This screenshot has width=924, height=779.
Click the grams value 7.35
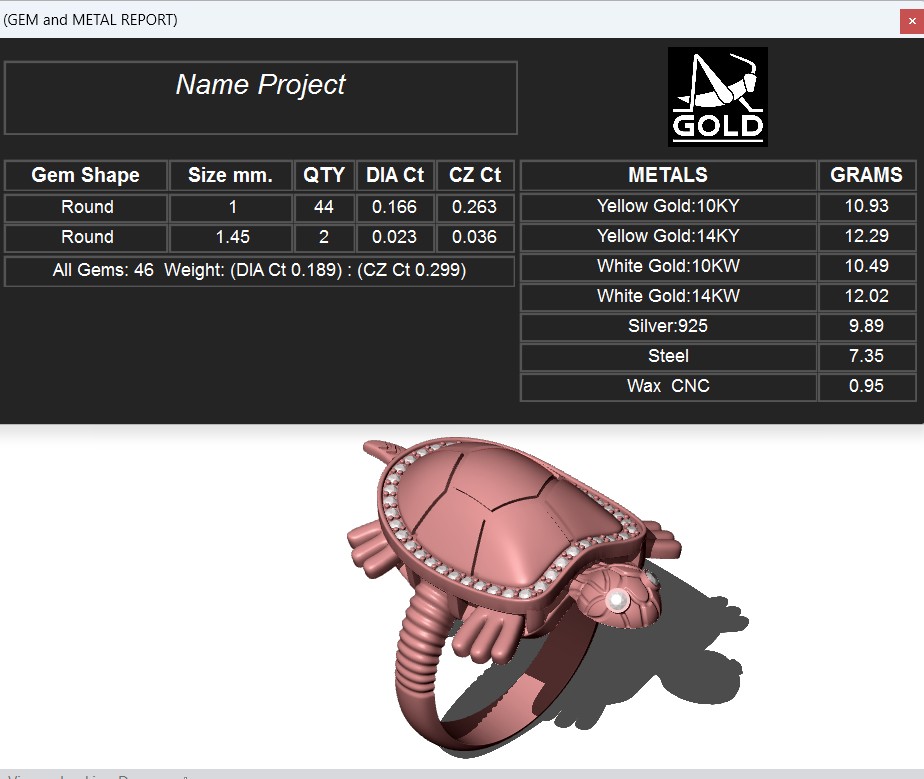pos(867,357)
